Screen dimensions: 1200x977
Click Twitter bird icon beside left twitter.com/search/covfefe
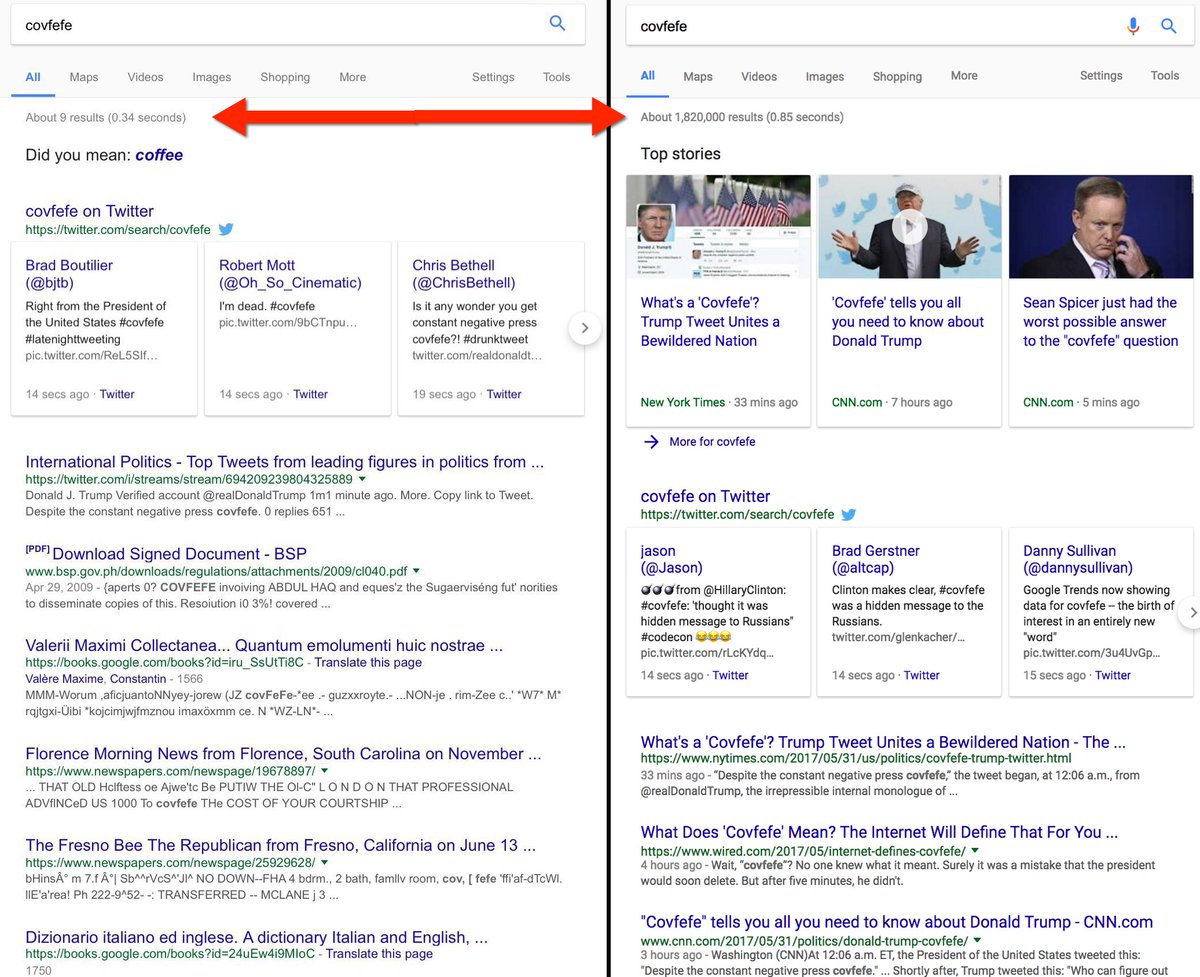click(226, 229)
